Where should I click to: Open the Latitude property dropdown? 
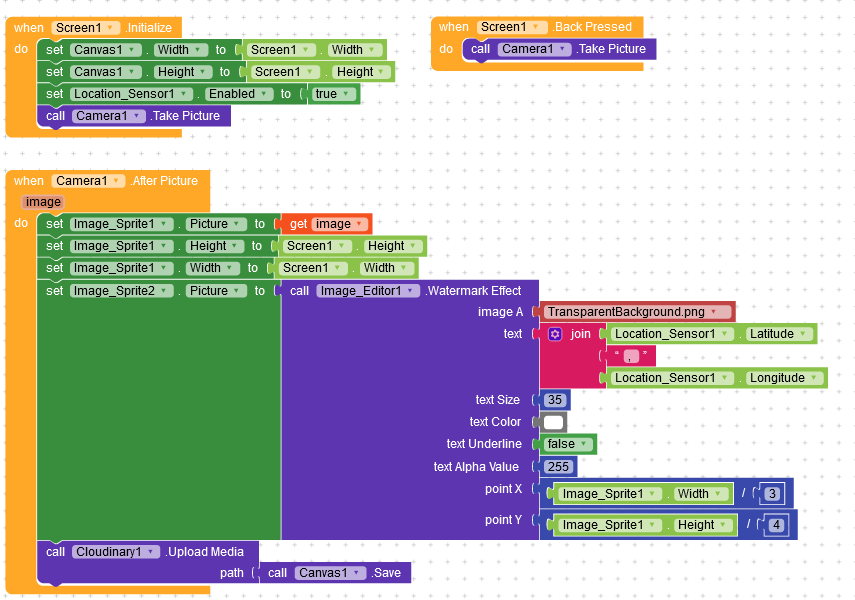(778, 334)
